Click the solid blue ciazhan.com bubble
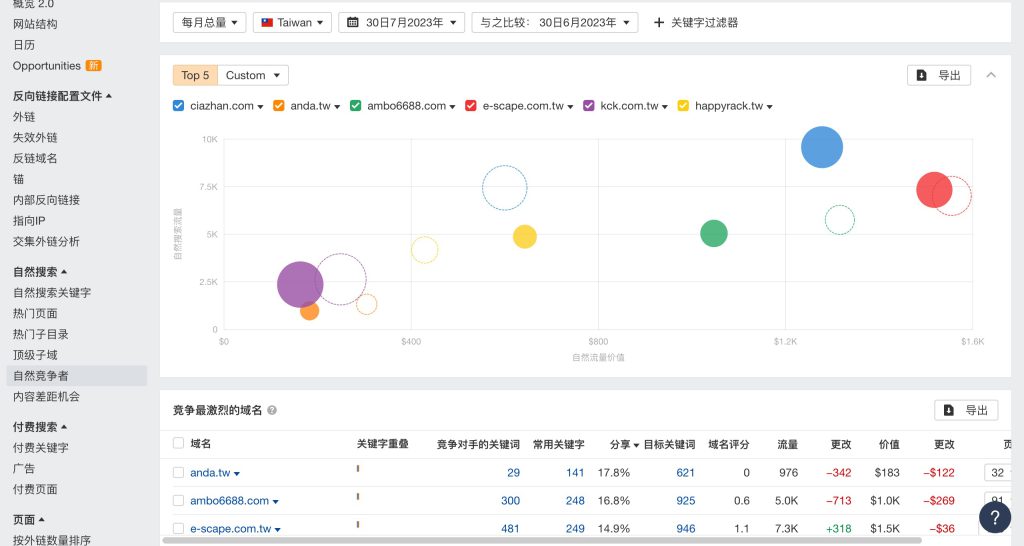 point(822,147)
